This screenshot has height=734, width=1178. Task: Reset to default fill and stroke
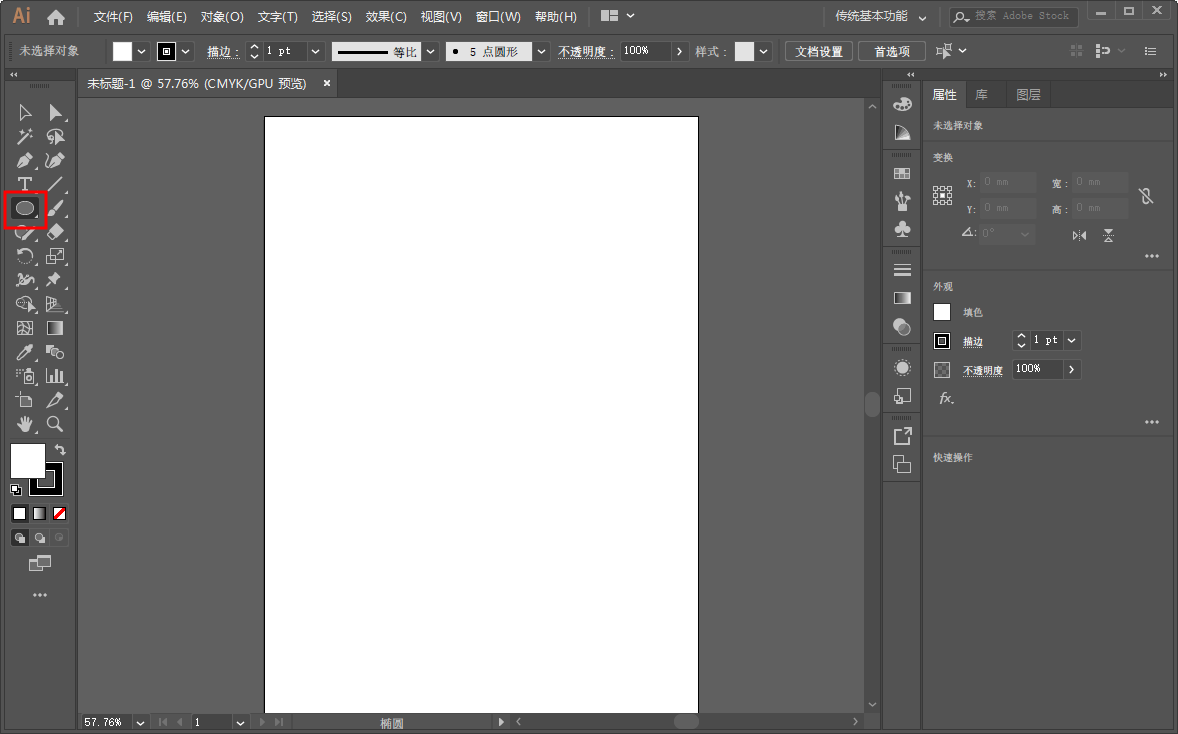pyautogui.click(x=16, y=490)
